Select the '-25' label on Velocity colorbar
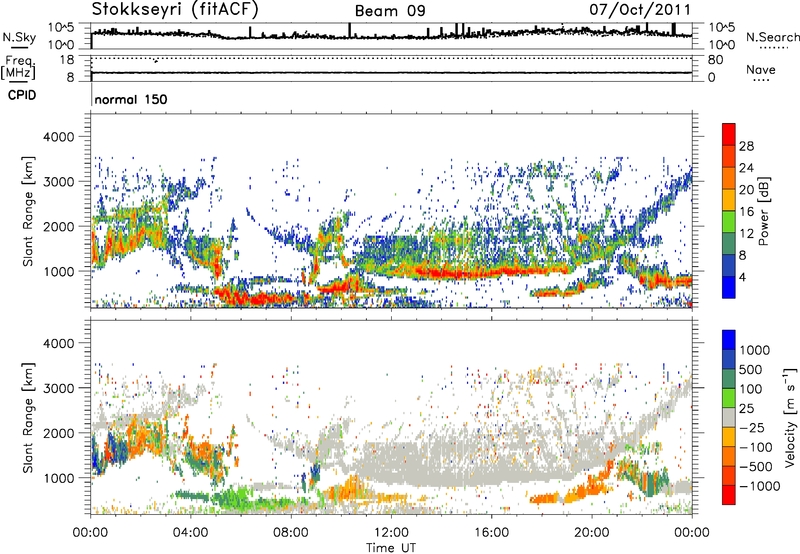 tap(752, 428)
